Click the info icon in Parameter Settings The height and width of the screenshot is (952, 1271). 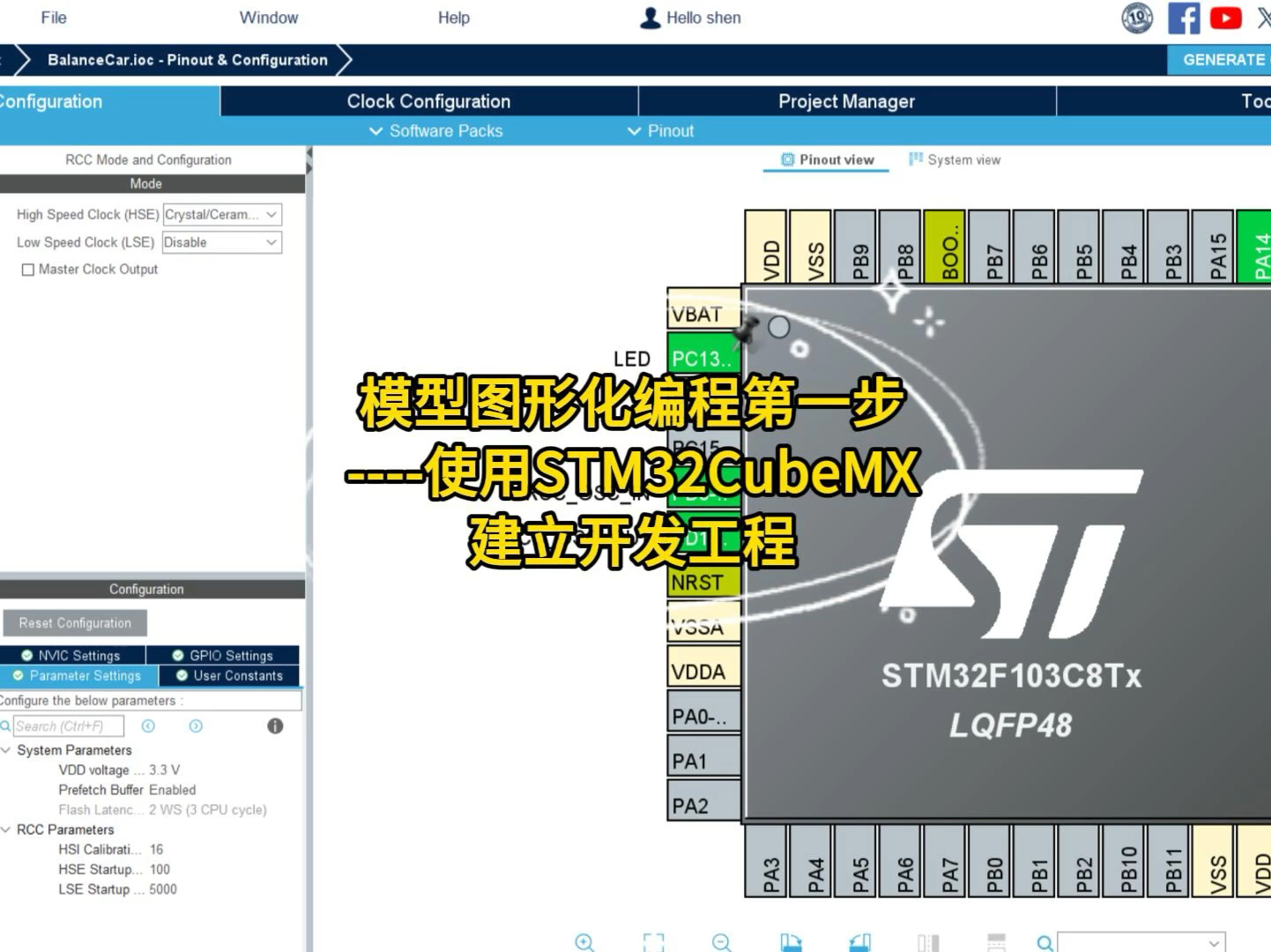(275, 725)
